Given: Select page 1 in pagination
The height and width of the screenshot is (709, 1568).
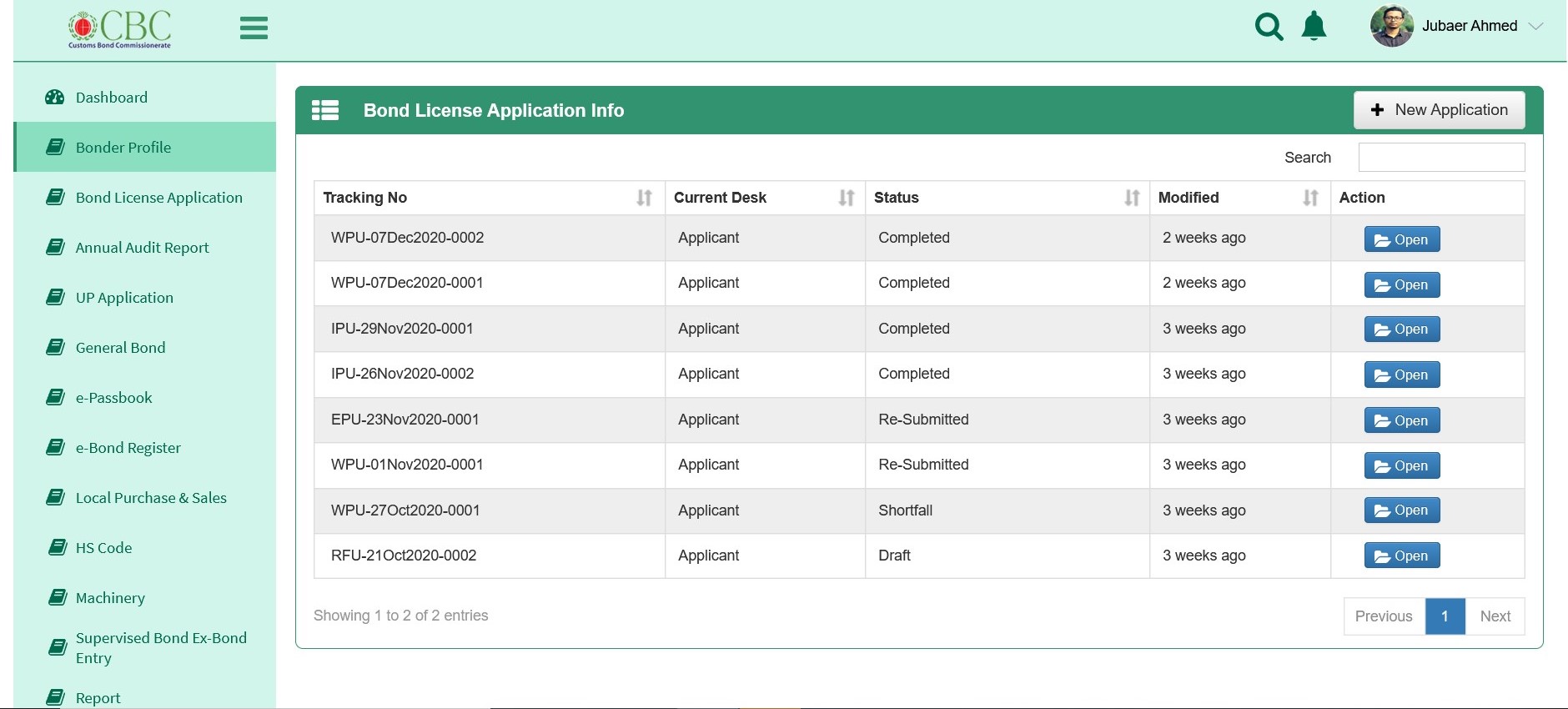Looking at the screenshot, I should coord(1445,616).
